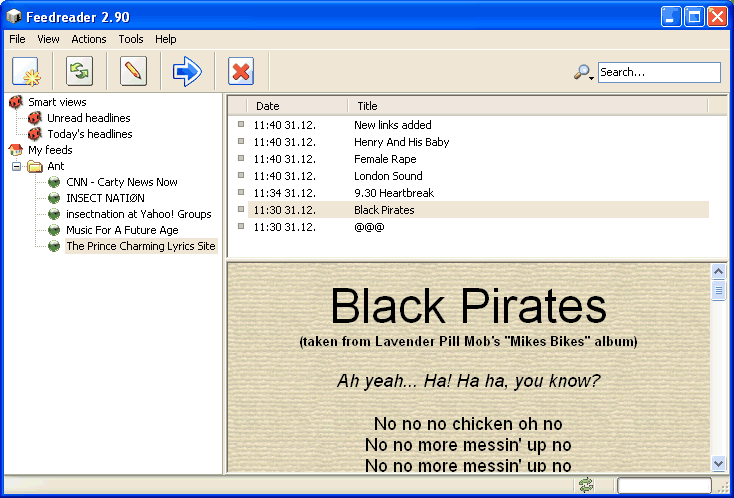Click the pencil edit toolbar icon
This screenshot has height=498, width=734.
(133, 72)
